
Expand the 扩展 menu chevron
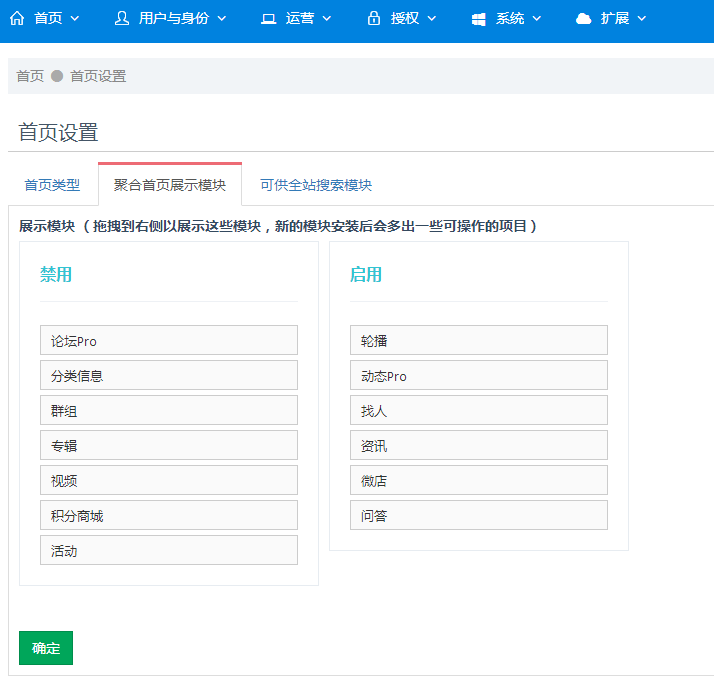tap(642, 19)
